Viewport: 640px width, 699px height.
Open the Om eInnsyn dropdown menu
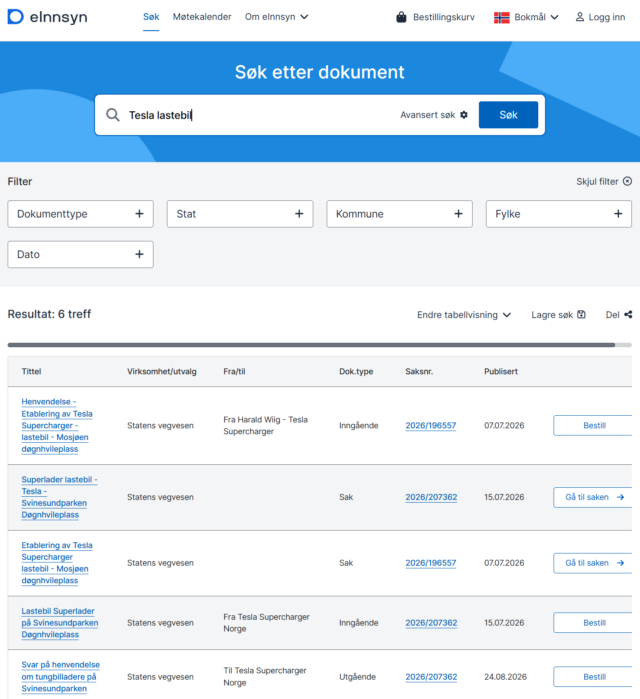[x=276, y=17]
